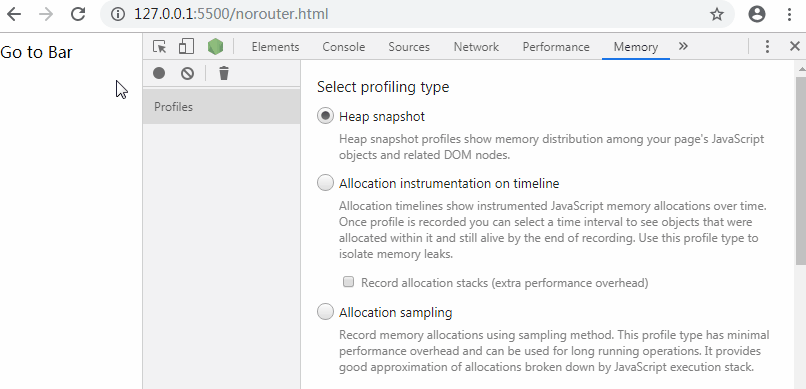This screenshot has height=389, width=806.
Task: Open the DevTools three-dot customize menu
Action: 767,47
